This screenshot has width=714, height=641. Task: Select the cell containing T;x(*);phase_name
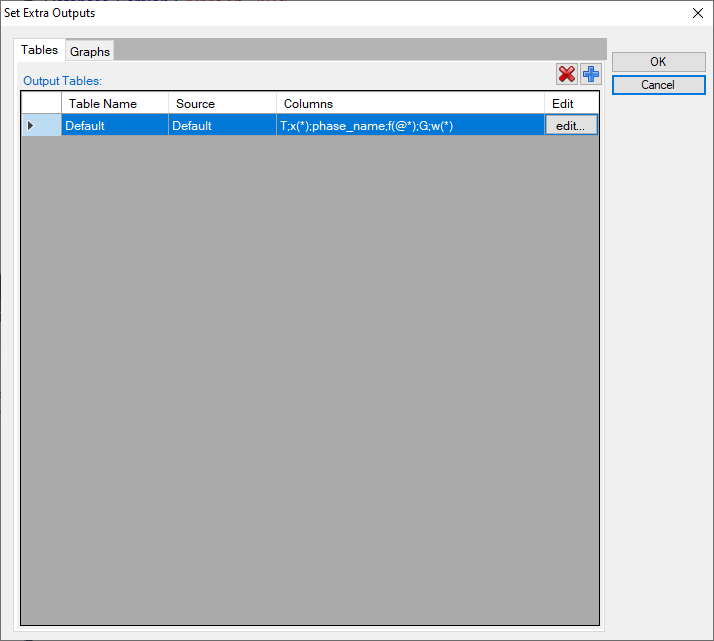pos(410,126)
